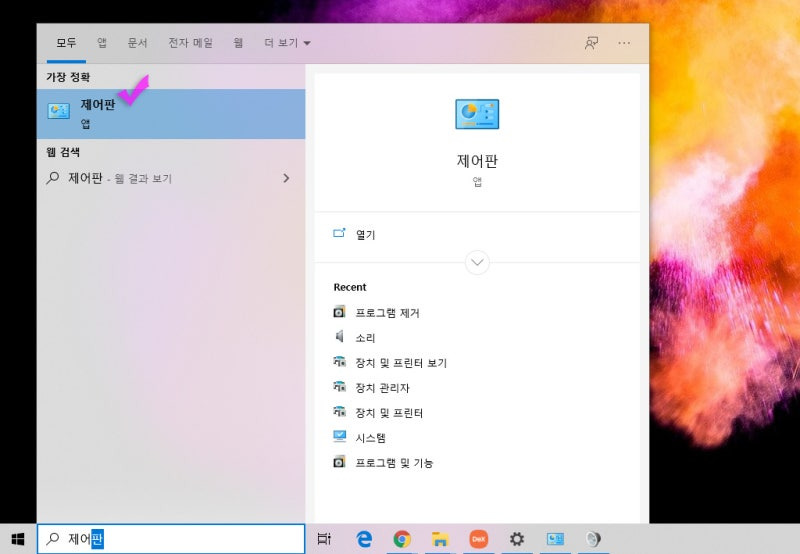This screenshot has width=800, height=554.
Task: Switch to the 전자 메일 tab
Action: [190, 43]
